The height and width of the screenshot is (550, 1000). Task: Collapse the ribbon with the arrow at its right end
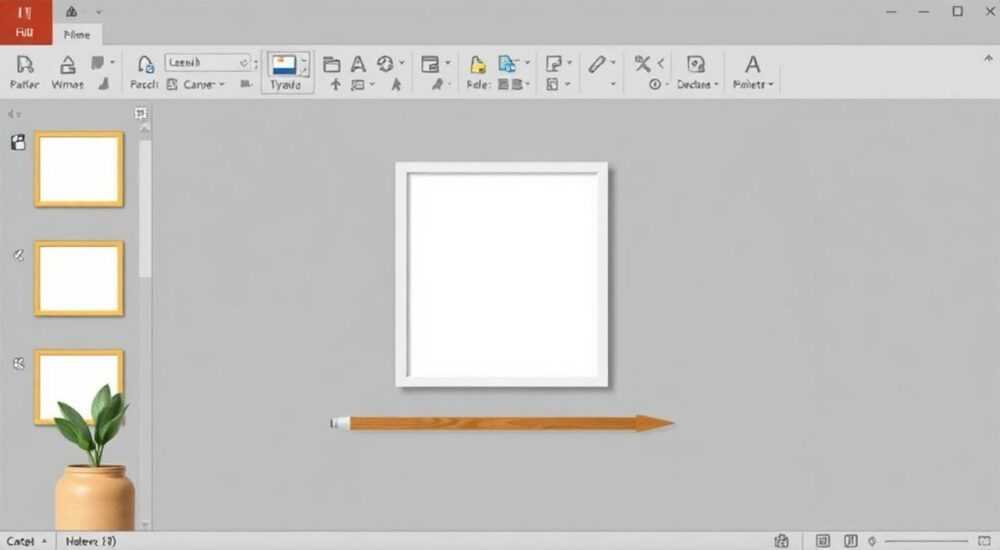click(x=988, y=59)
